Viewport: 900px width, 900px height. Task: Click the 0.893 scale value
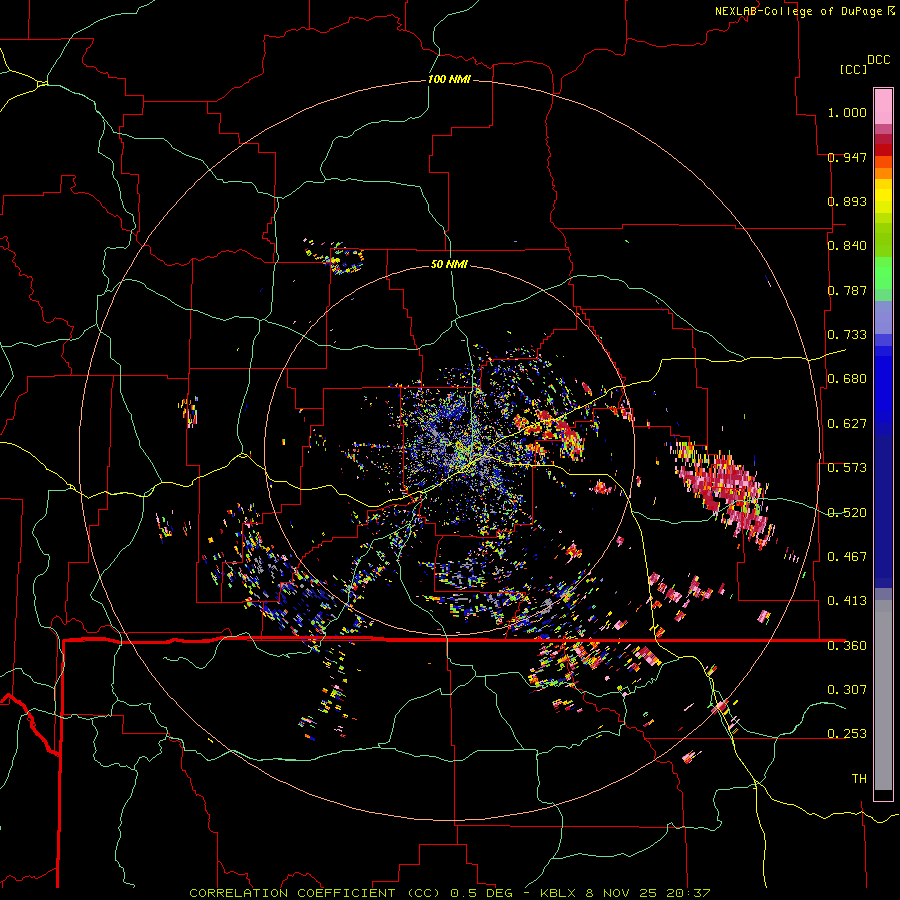tap(847, 201)
